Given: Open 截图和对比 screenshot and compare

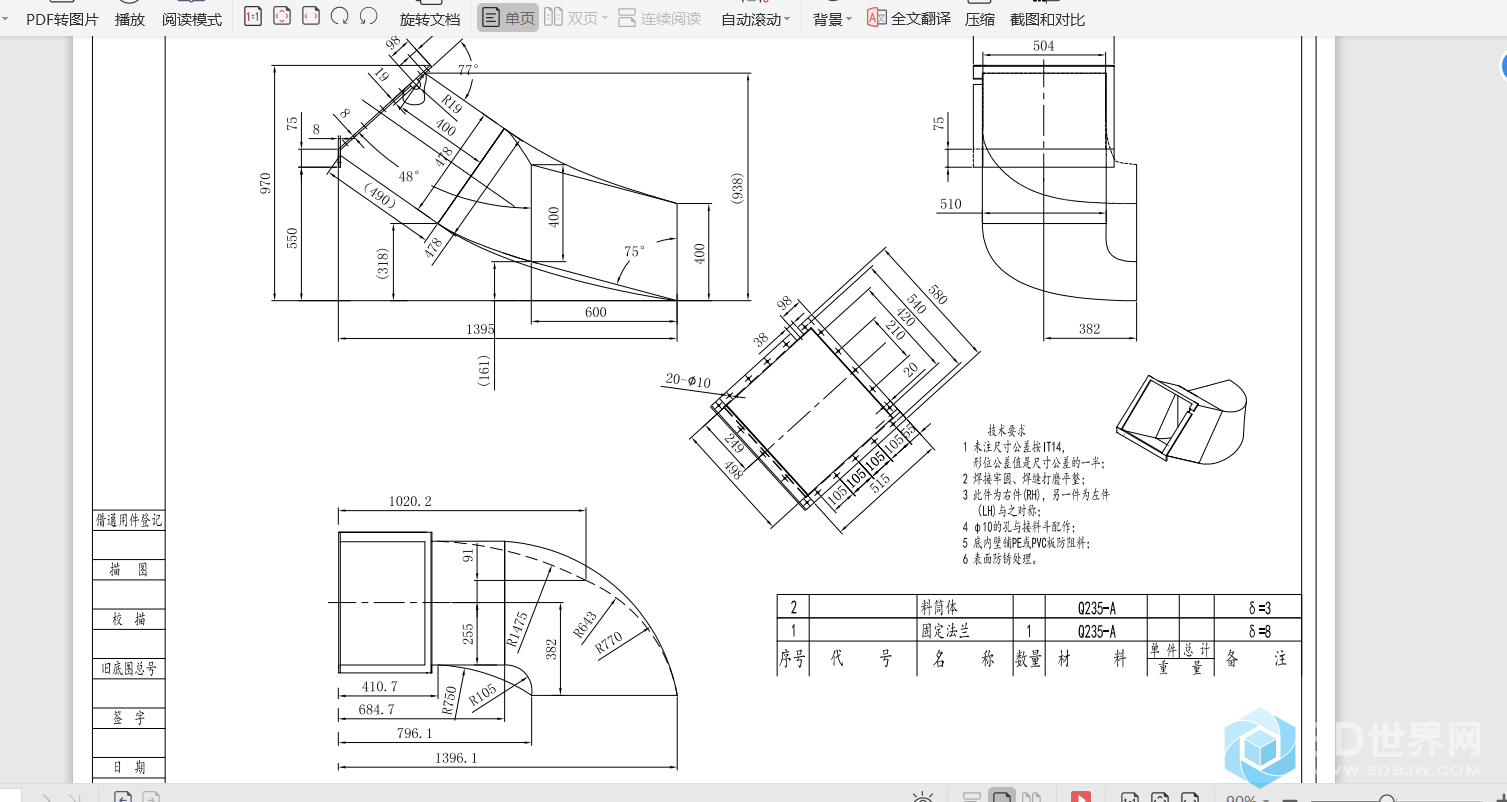Looking at the screenshot, I should [1047, 19].
